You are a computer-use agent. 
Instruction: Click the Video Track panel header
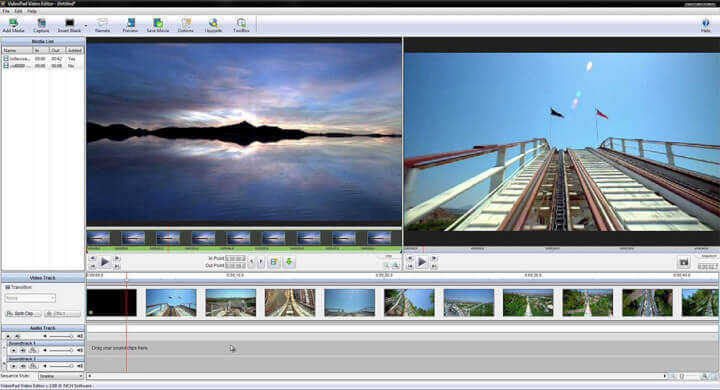[x=43, y=278]
